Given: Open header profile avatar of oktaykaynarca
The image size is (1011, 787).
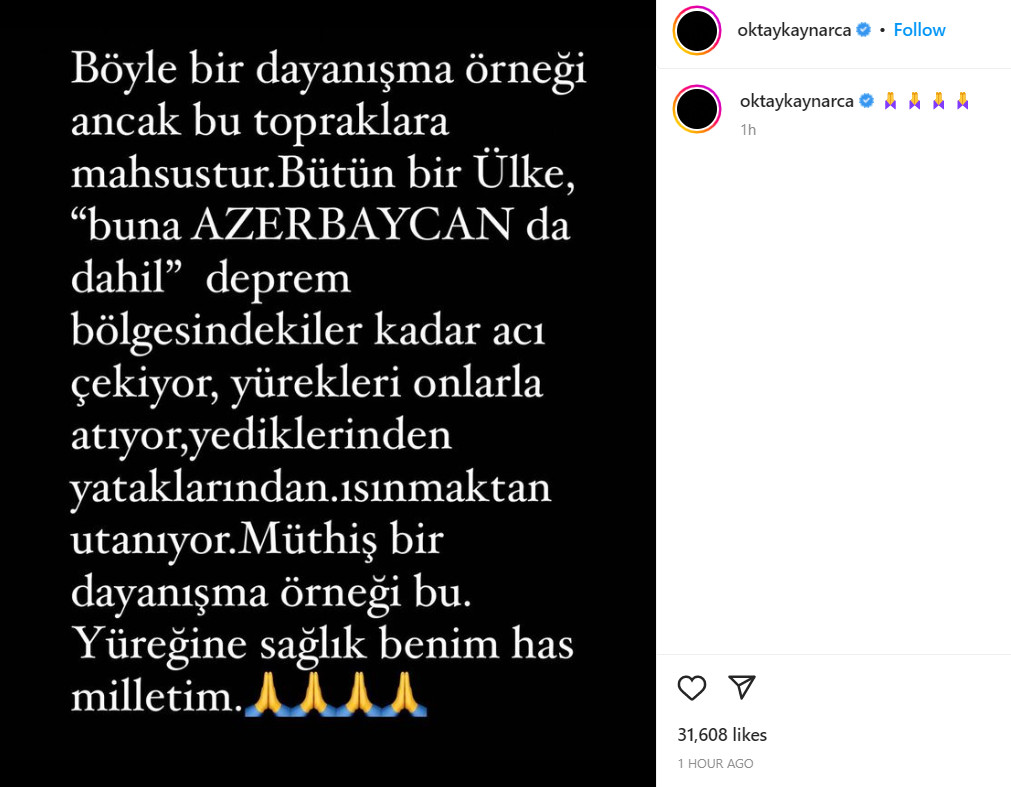Looking at the screenshot, I should click(697, 30).
